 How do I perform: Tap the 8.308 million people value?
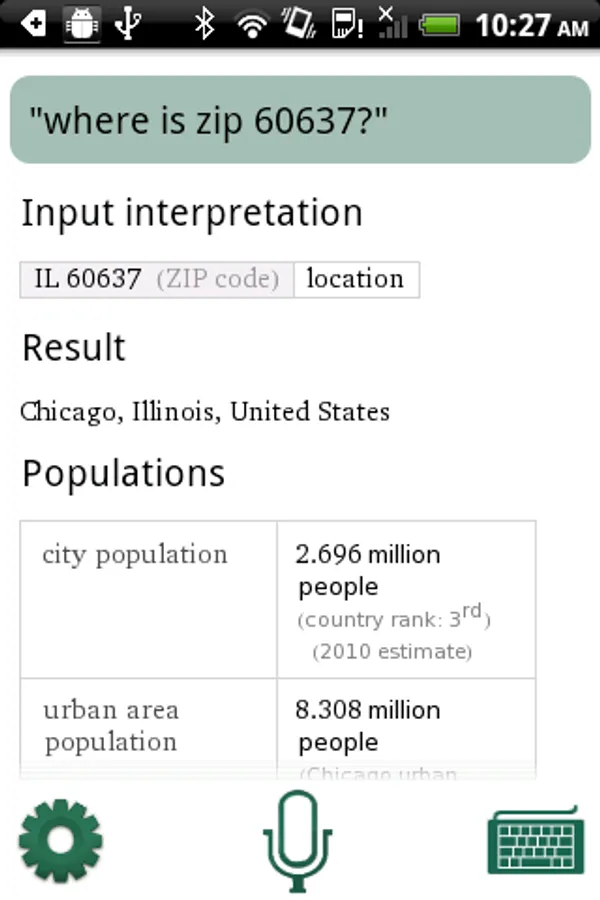(x=368, y=726)
